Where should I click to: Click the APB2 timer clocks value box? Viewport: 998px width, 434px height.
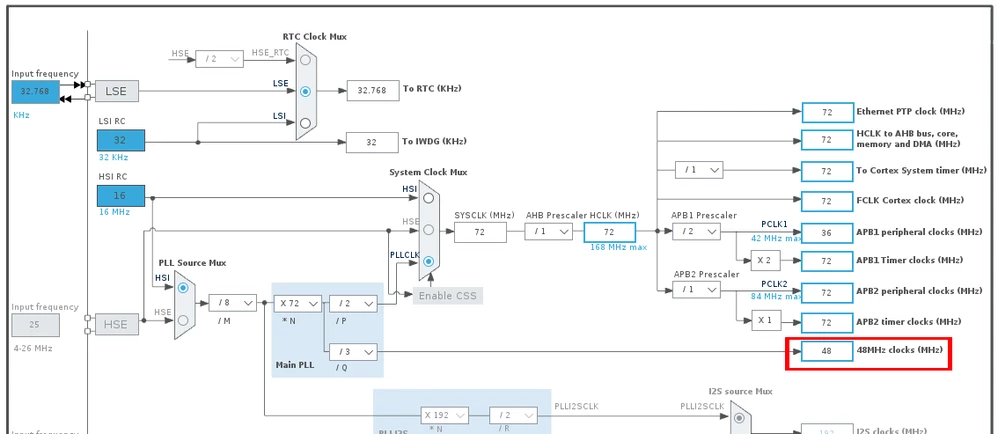[x=827, y=323]
